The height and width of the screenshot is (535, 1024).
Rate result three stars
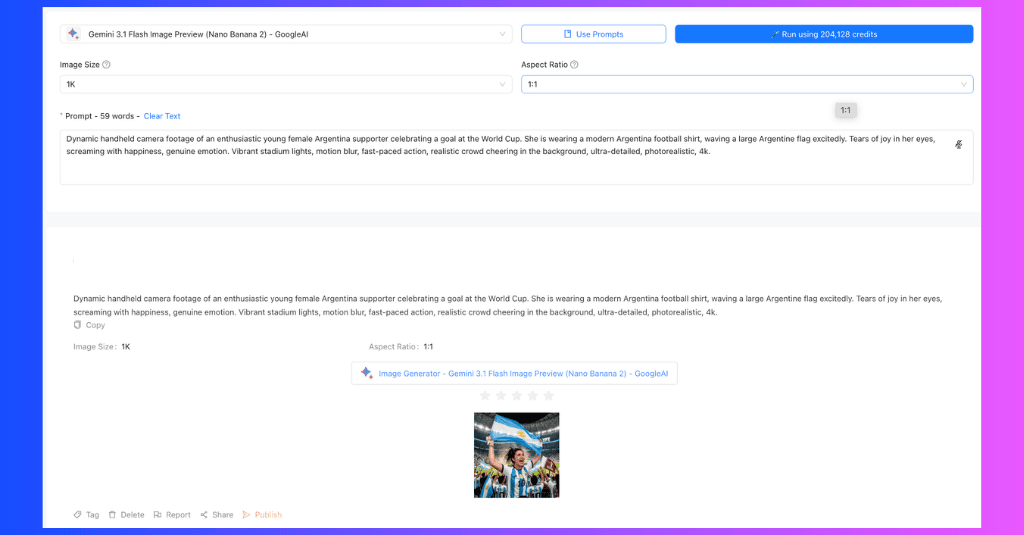pos(517,396)
